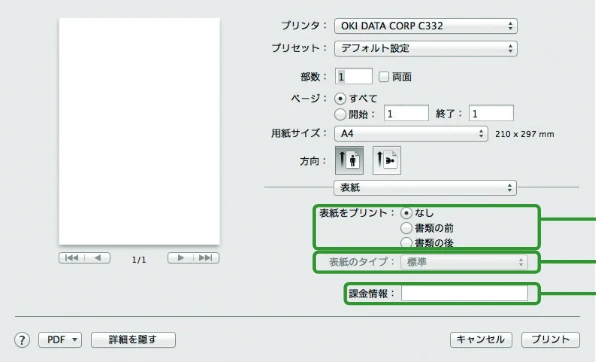Click the プリント button
596x362 pixels.
coord(550,340)
